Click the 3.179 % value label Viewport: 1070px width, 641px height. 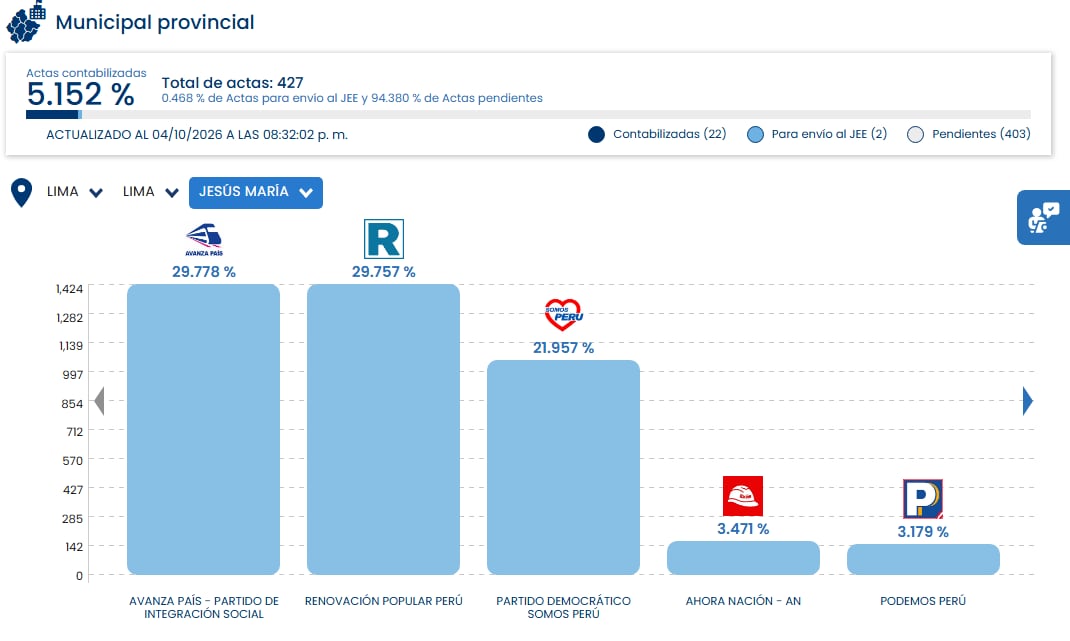(x=923, y=532)
